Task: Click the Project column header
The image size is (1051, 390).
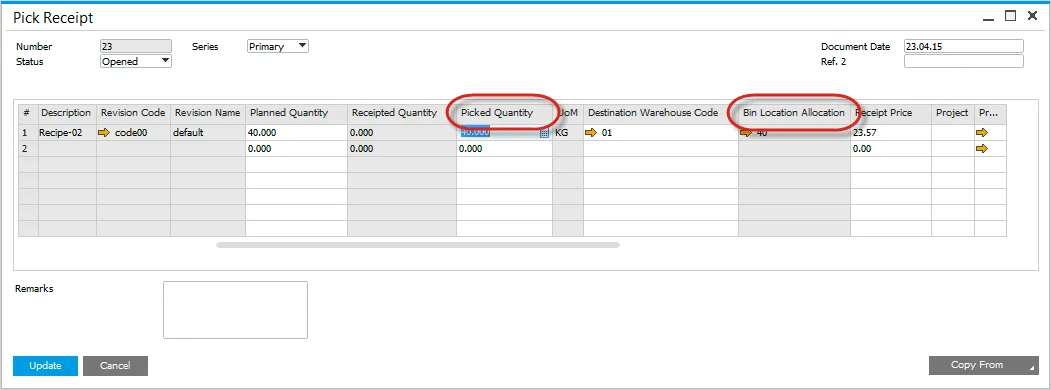Action: click(952, 113)
